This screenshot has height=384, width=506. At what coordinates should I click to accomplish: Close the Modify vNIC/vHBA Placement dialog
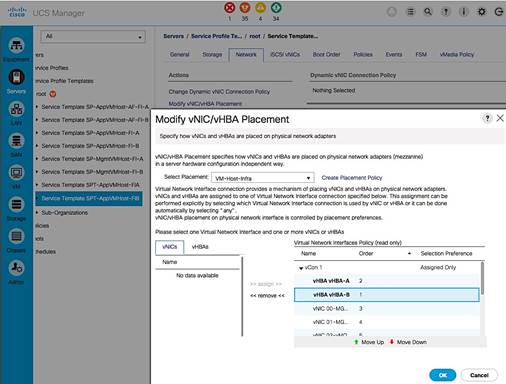pyautogui.click(x=500, y=118)
